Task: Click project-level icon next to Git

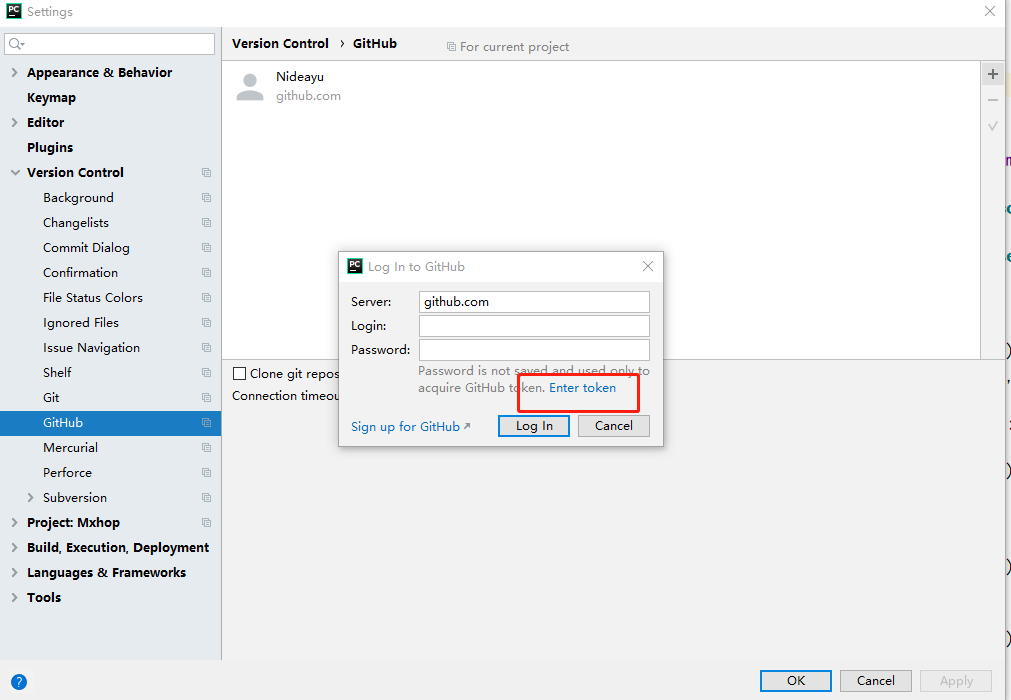Action: click(x=206, y=398)
